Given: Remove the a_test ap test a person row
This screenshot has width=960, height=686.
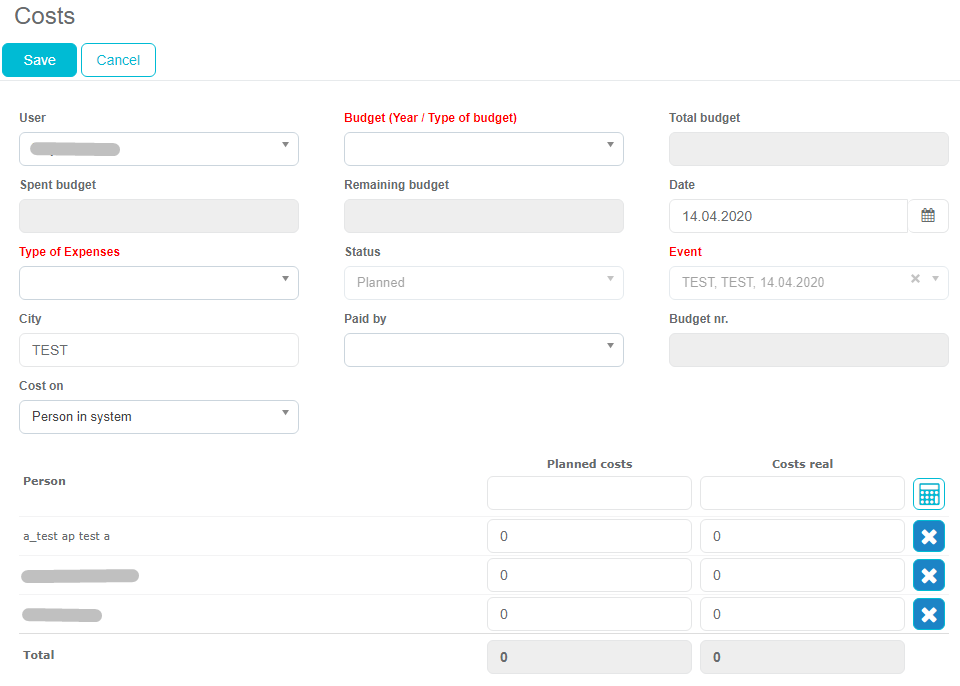Looking at the screenshot, I should click(x=928, y=537).
